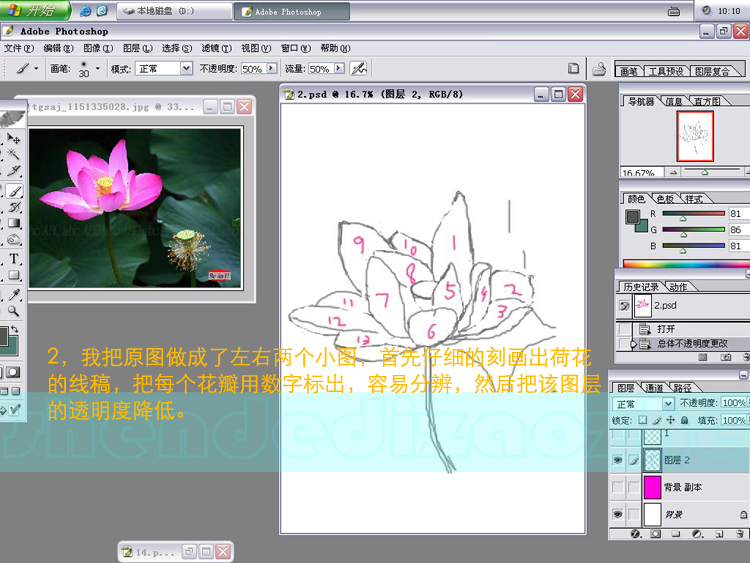
Task: Open the 工具预设 palette well tab
Action: click(x=666, y=71)
